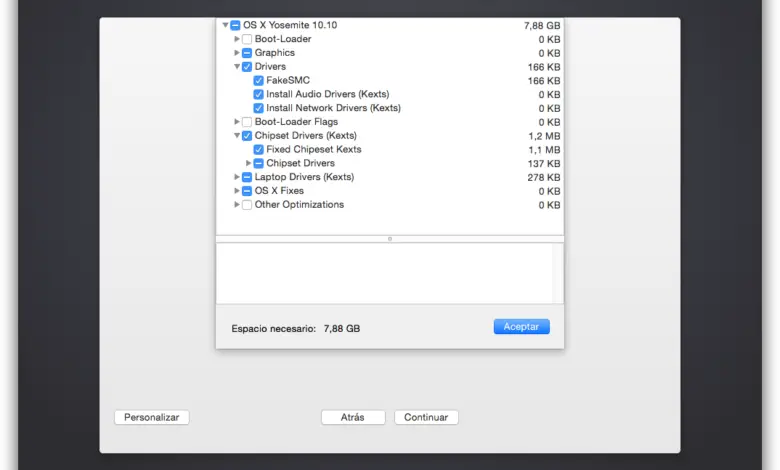780x470 pixels.
Task: Click inside the empty description text area
Action: [384, 273]
